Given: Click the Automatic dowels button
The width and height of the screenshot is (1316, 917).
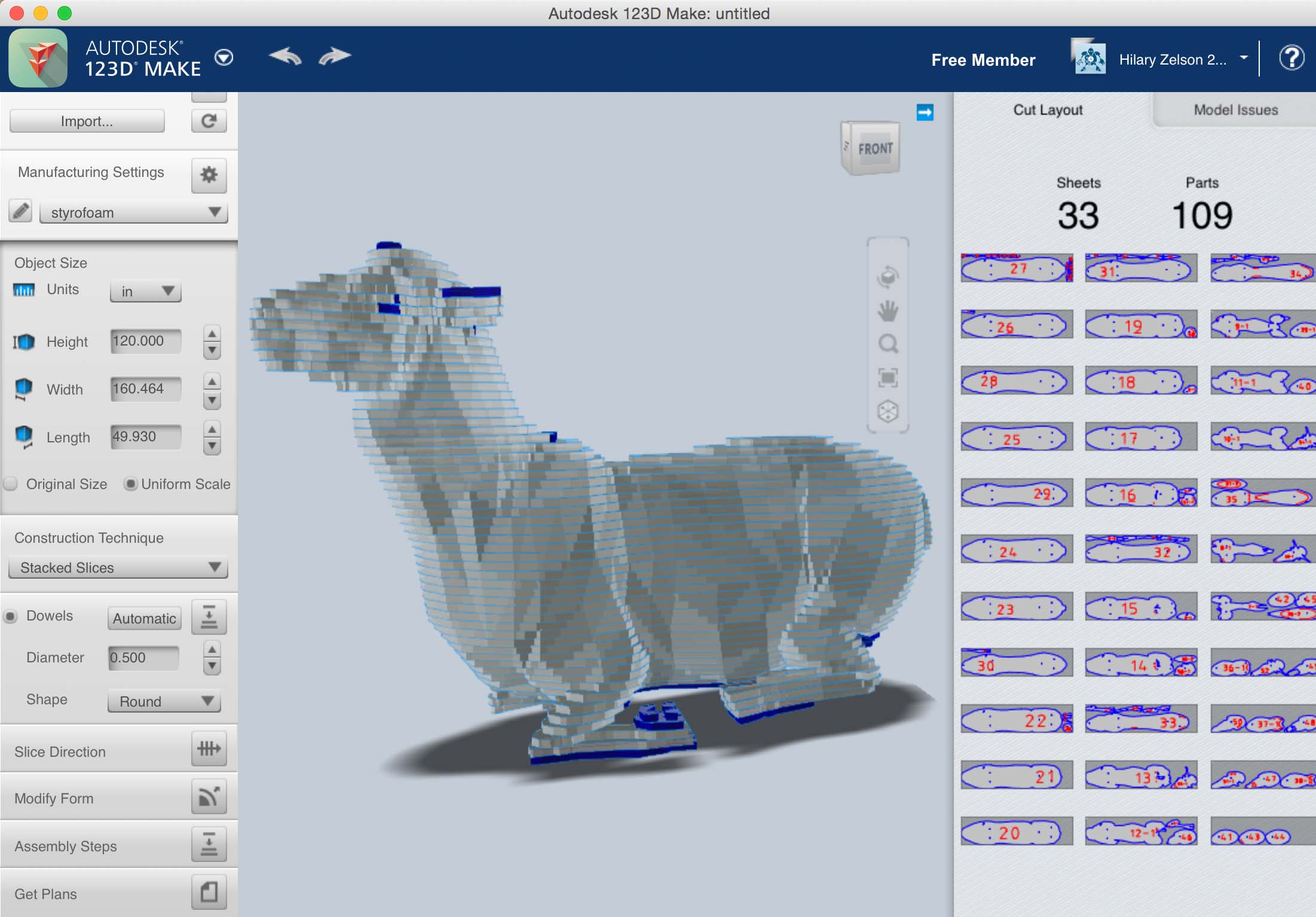Looking at the screenshot, I should (144, 618).
